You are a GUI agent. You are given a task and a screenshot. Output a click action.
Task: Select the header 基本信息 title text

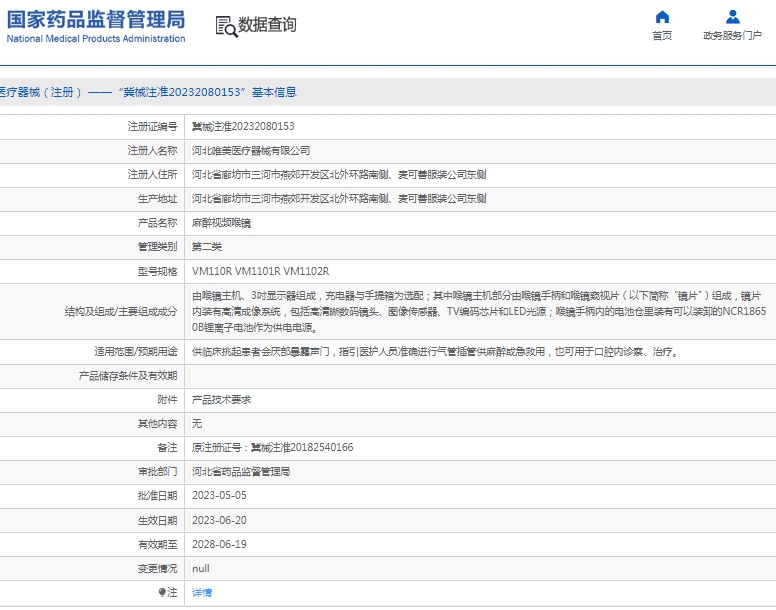pyautogui.click(x=274, y=92)
